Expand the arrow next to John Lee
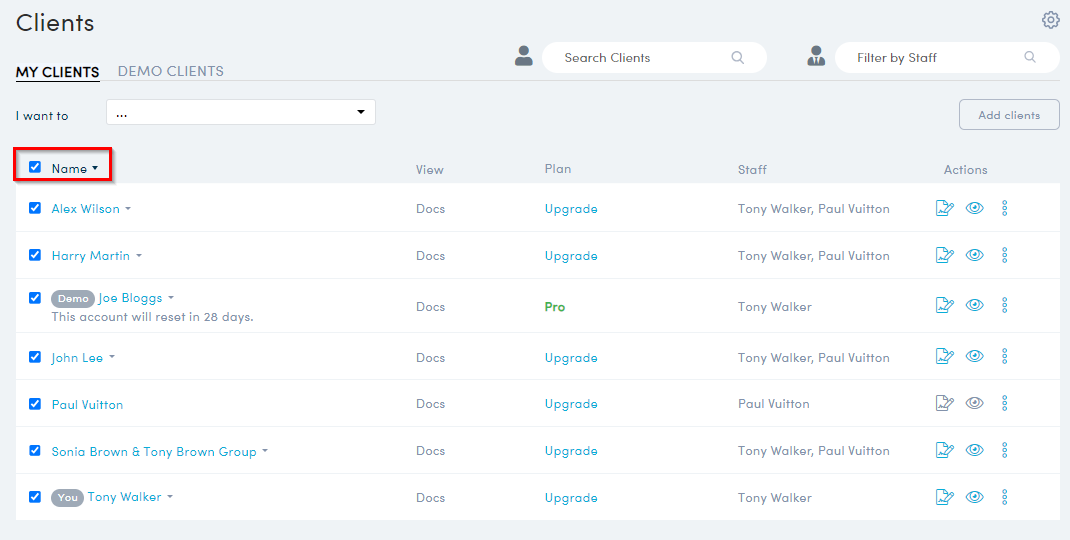 [112, 358]
